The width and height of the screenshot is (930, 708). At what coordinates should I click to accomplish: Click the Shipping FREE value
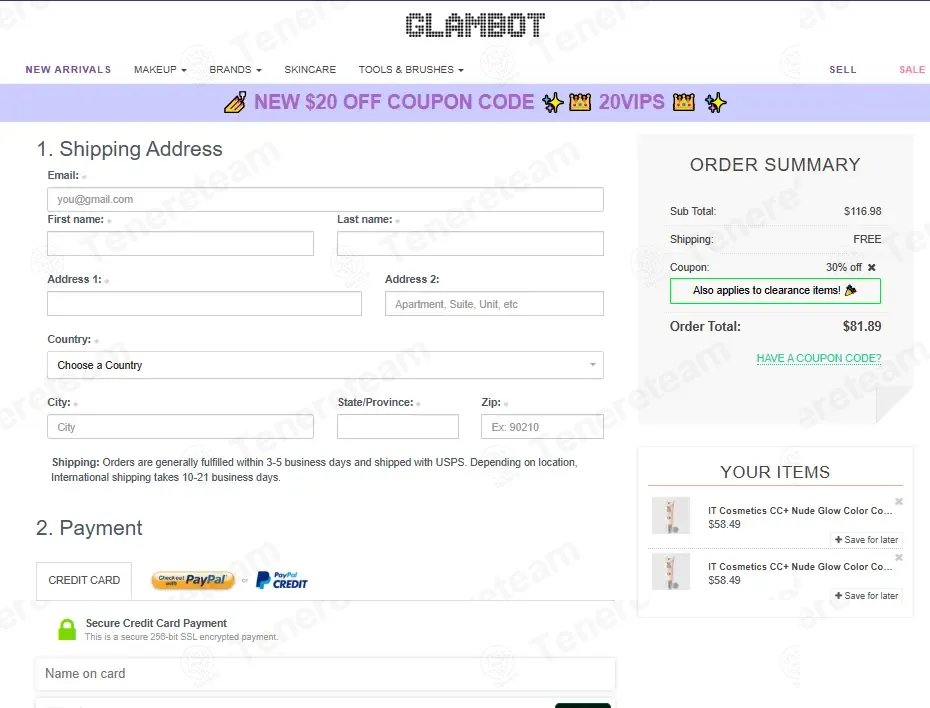(x=867, y=239)
